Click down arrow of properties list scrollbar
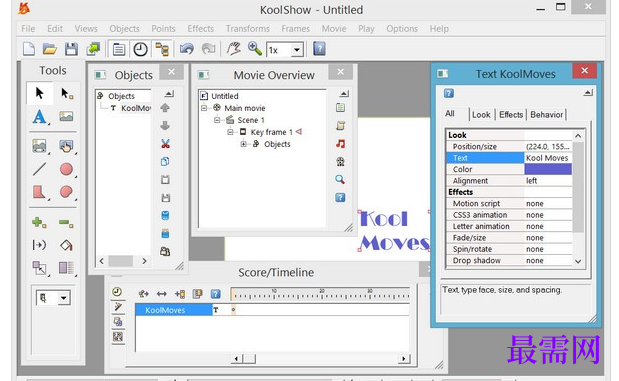This screenshot has width=619, height=381. click(578, 261)
